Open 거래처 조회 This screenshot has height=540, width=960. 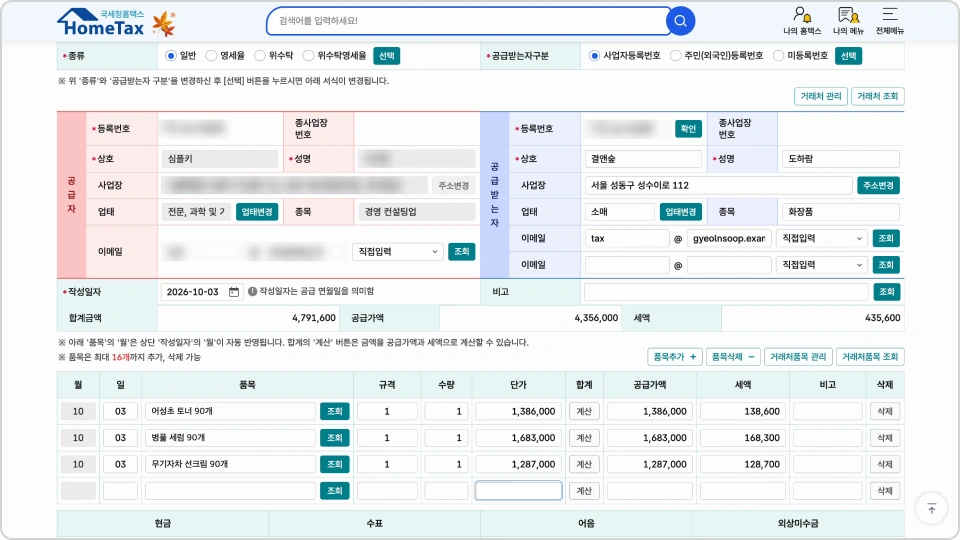pyautogui.click(x=877, y=96)
